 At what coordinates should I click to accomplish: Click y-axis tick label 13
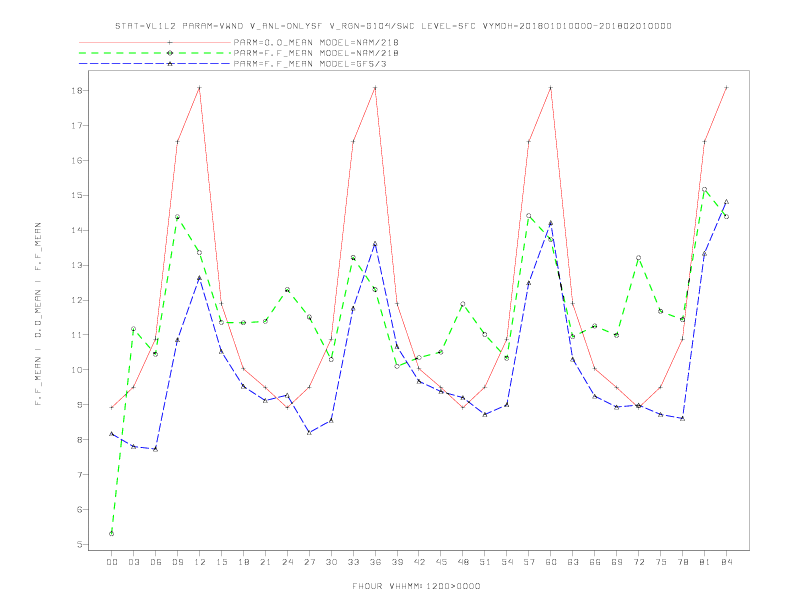coord(77,265)
